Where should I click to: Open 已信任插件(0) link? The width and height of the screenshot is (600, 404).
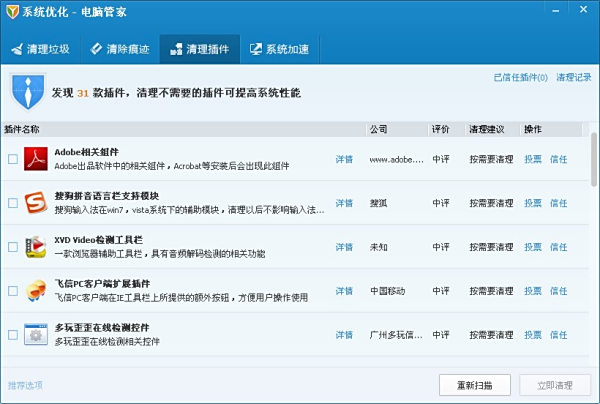[520, 77]
